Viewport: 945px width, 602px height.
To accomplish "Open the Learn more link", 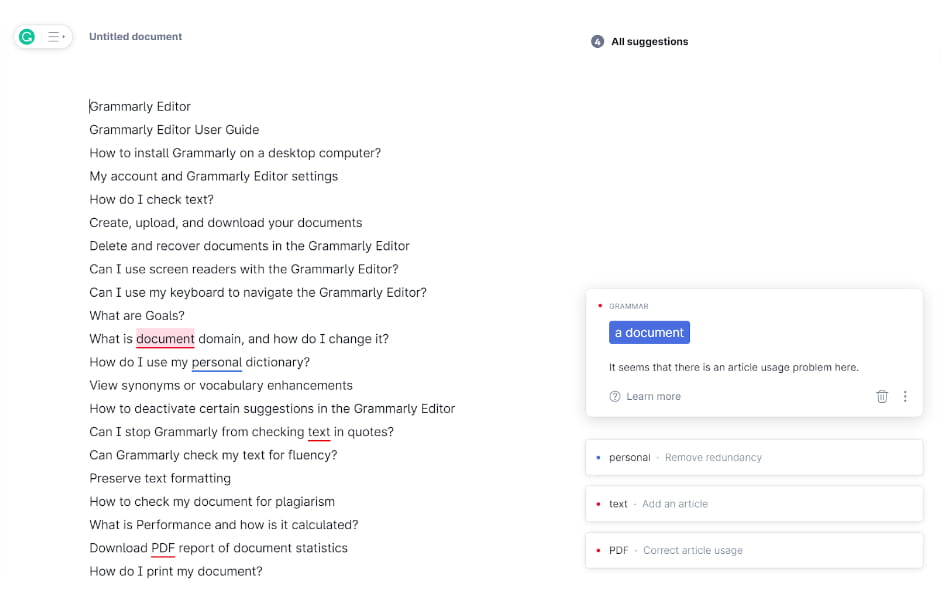I will [653, 397].
